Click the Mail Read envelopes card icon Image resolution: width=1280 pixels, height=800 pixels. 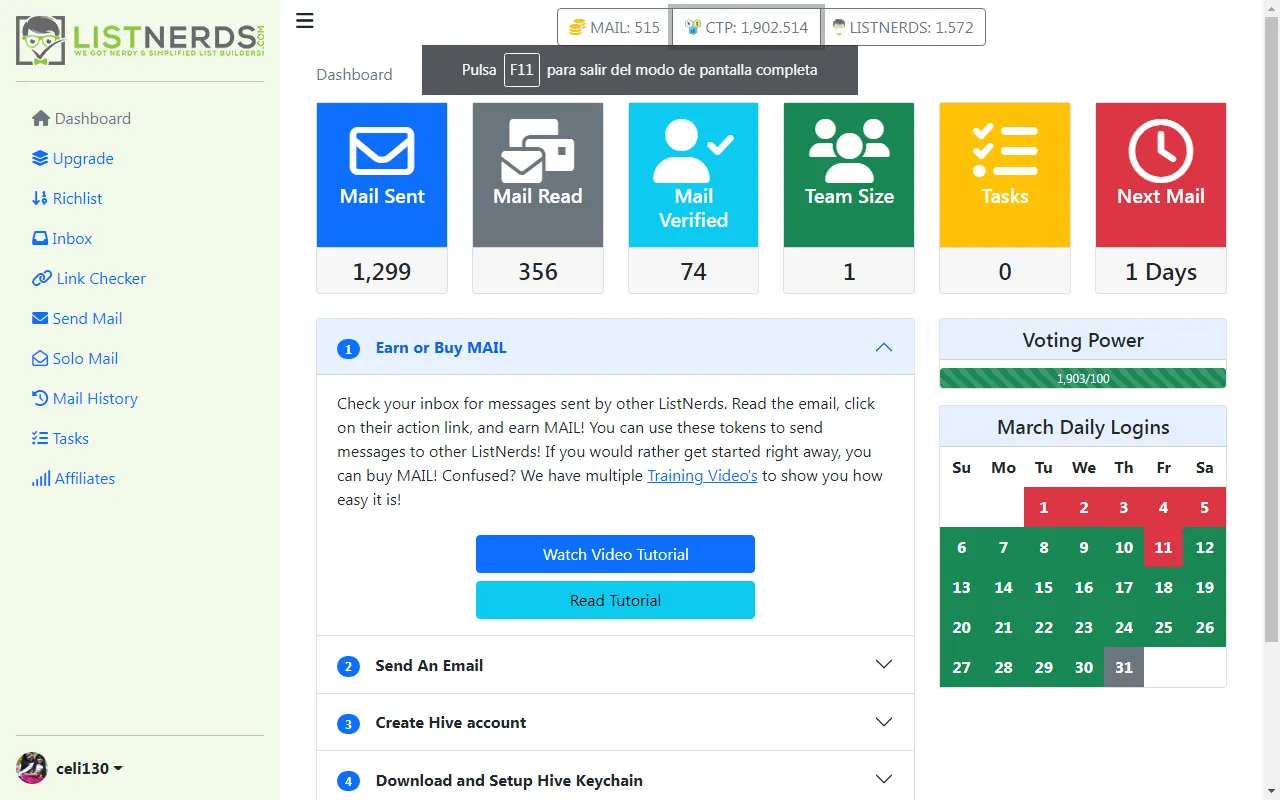pyautogui.click(x=538, y=151)
